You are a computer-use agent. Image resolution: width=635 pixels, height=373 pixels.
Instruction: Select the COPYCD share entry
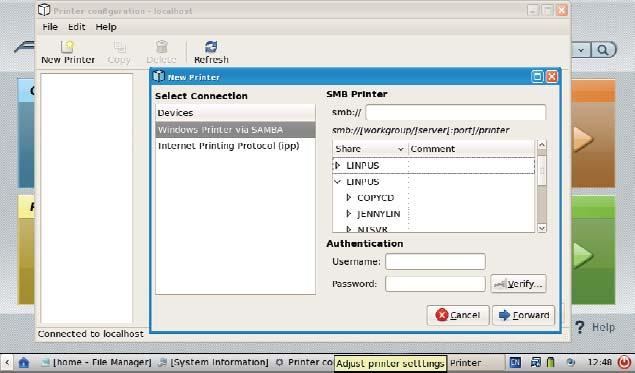[x=375, y=198]
